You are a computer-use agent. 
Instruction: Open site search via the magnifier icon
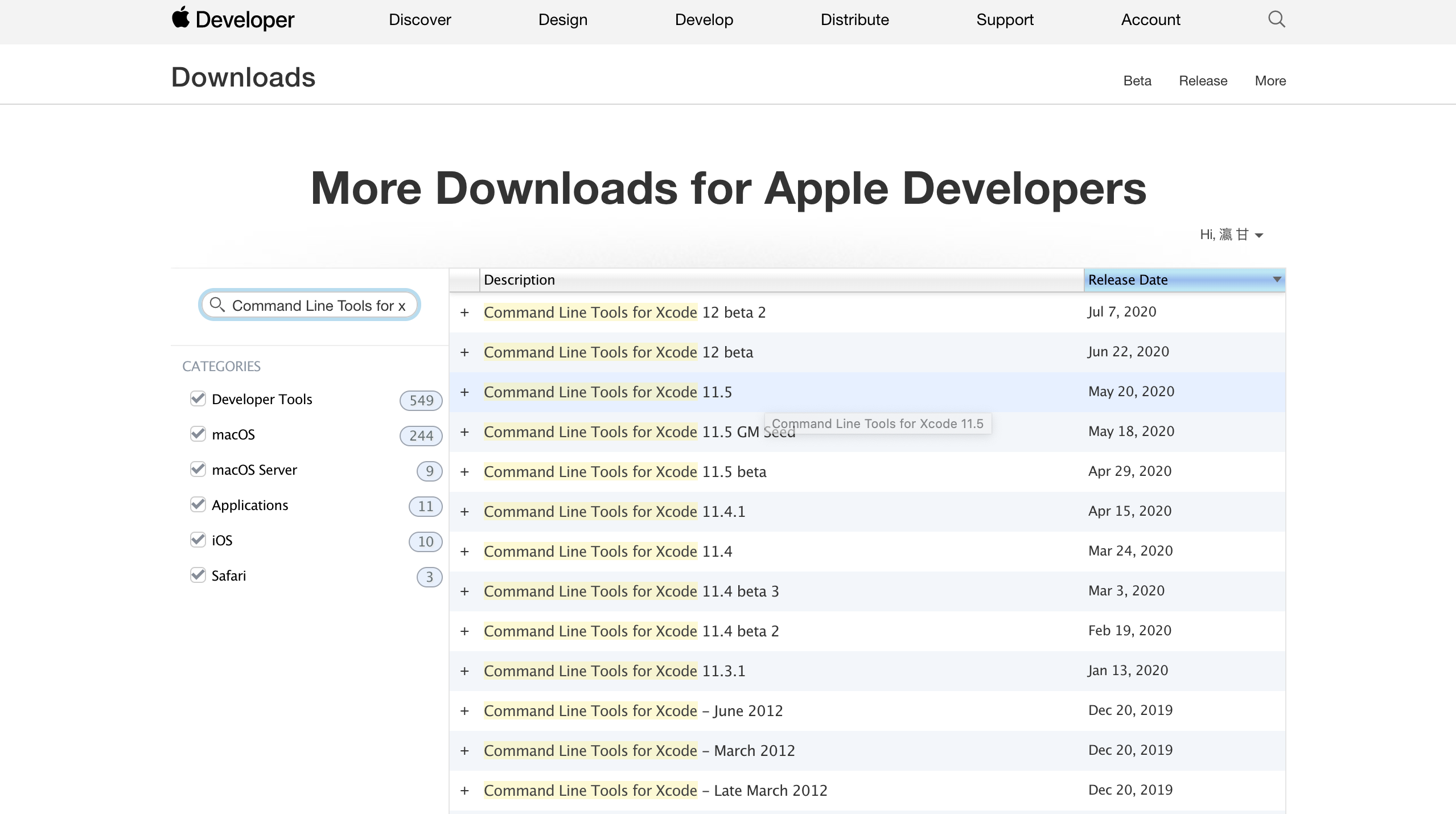coord(1276,19)
